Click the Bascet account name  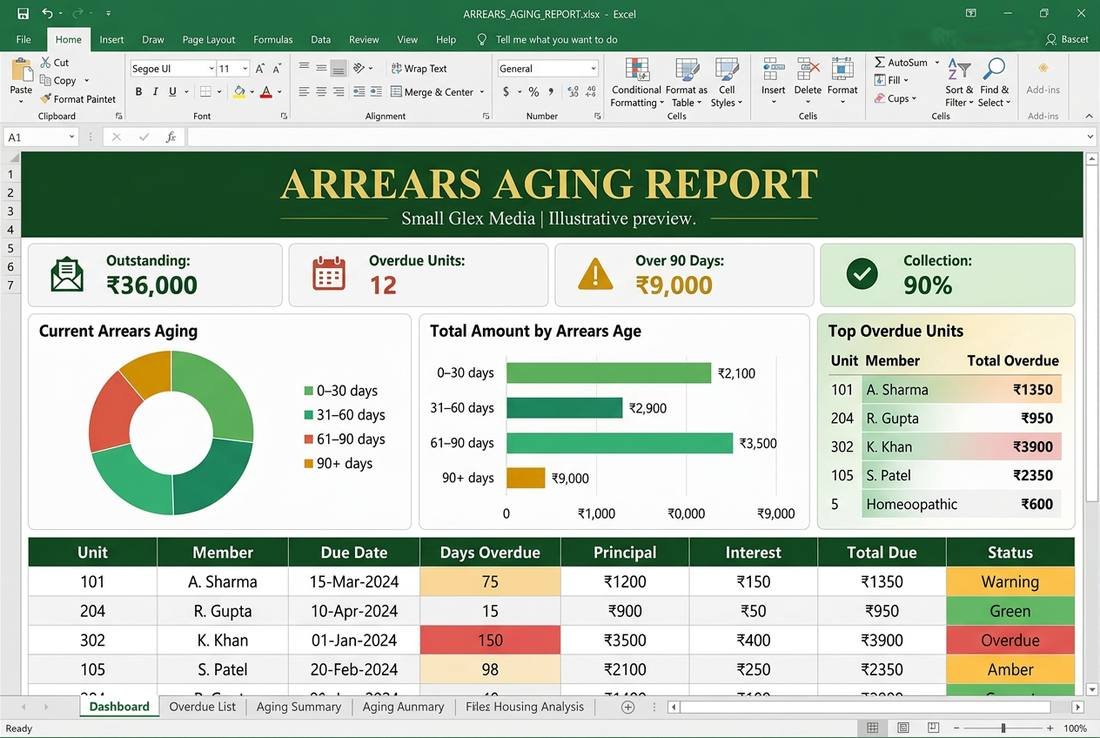(x=1075, y=39)
